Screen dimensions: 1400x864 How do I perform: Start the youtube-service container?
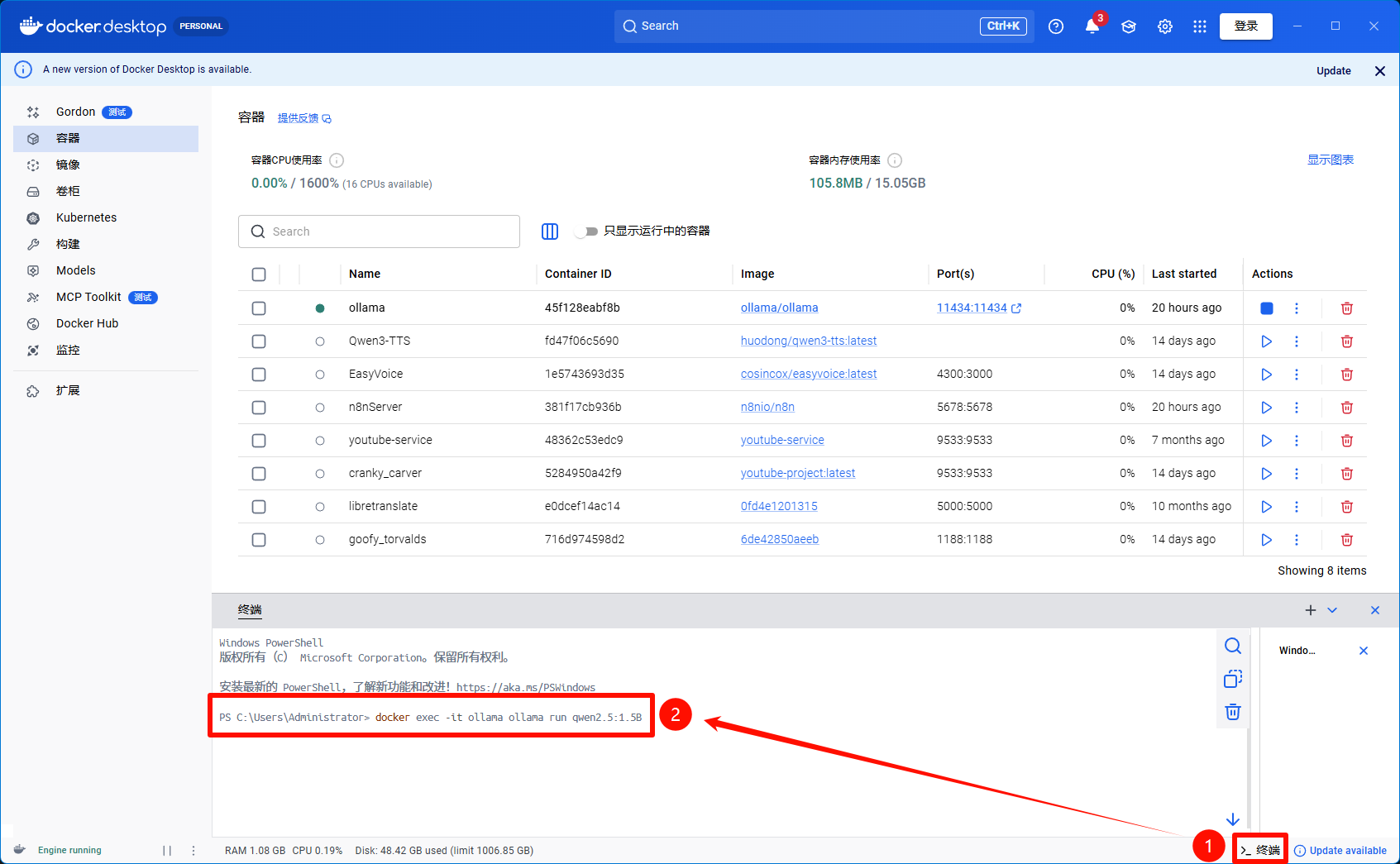1266,441
